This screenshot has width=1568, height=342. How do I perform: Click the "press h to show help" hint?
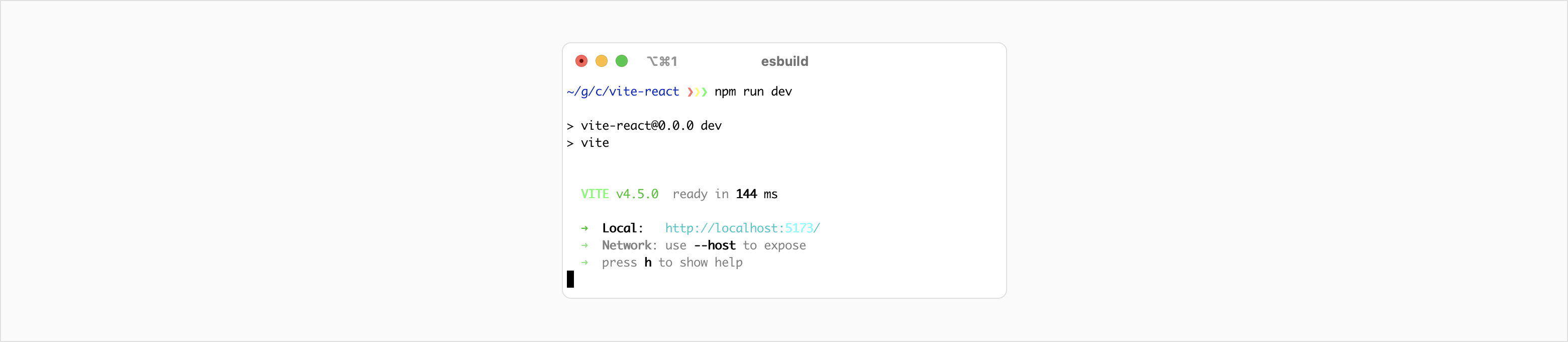[672, 262]
